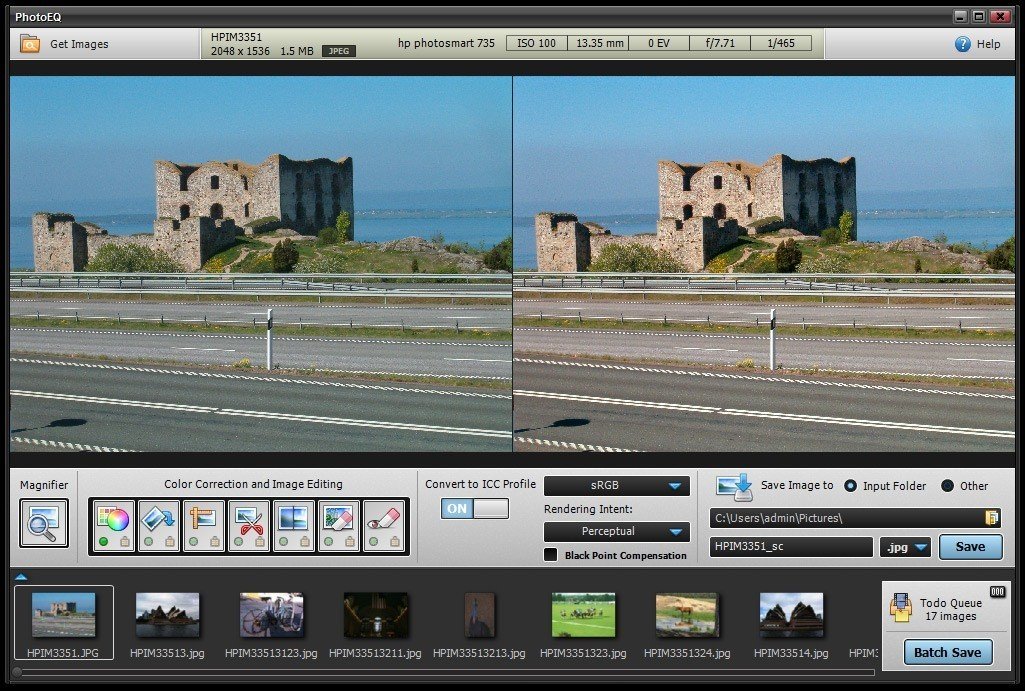Click the Todo Queue clipboard icon
Screen dimensions: 1025x691
tap(901, 607)
